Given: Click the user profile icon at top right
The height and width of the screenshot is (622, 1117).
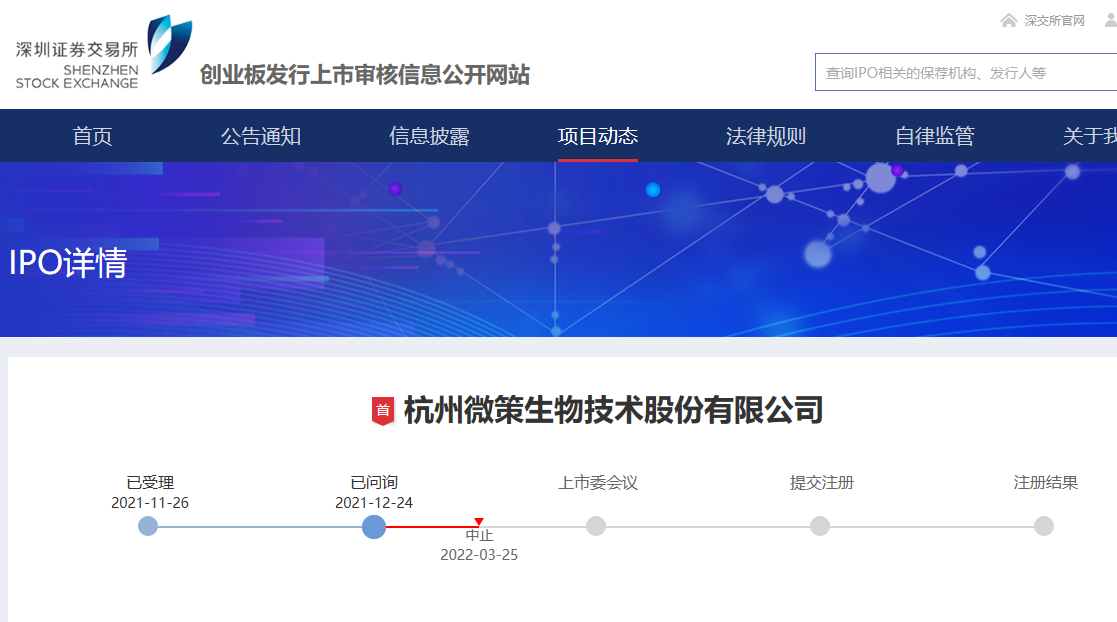Looking at the screenshot, I should tap(1111, 20).
